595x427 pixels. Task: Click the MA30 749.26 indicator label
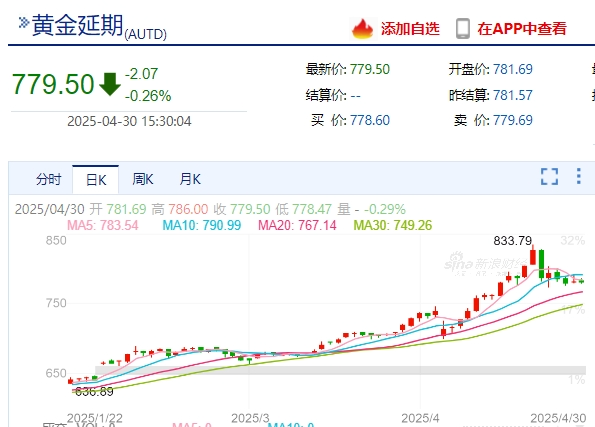click(393, 225)
